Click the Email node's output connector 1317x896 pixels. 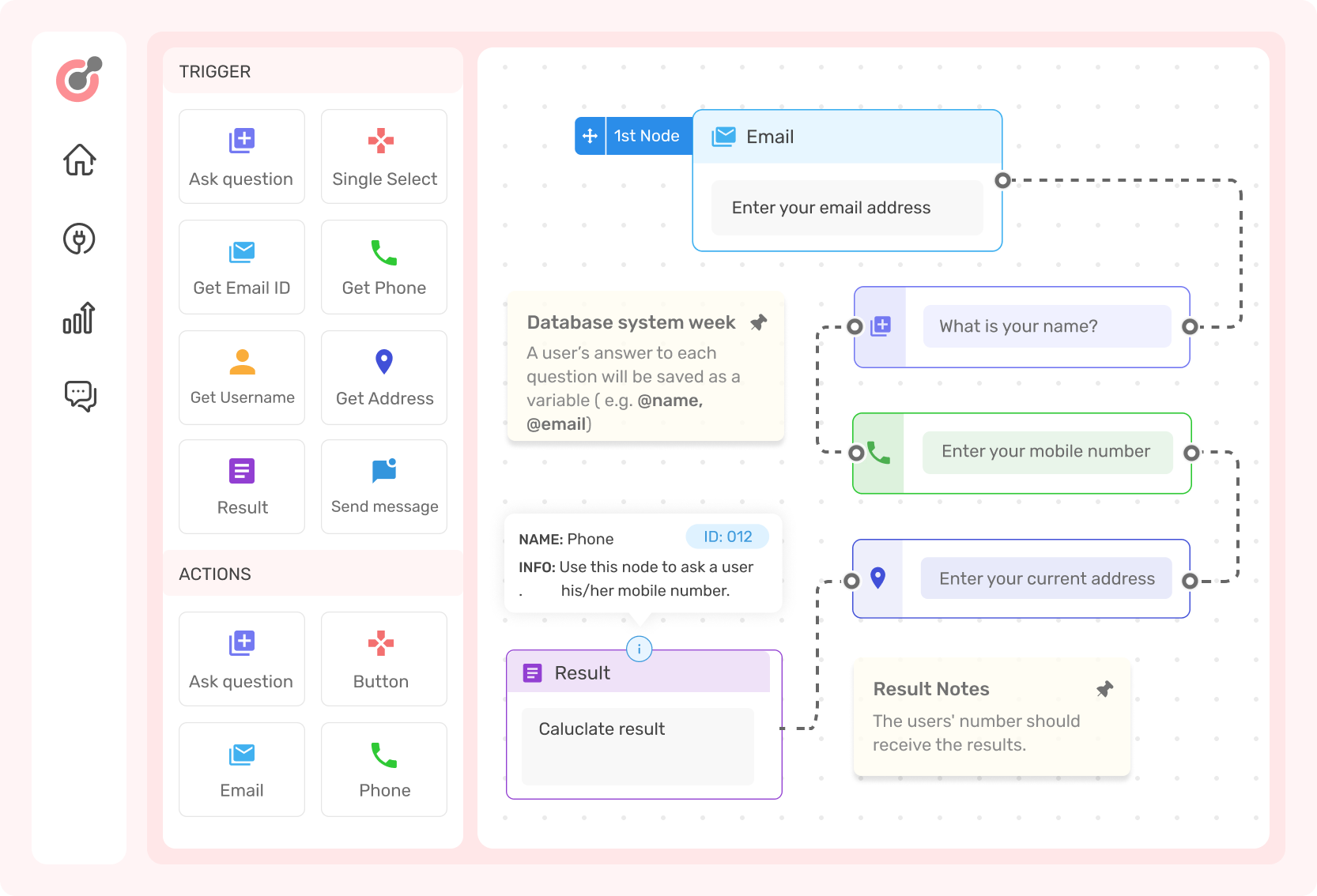coord(1002,180)
